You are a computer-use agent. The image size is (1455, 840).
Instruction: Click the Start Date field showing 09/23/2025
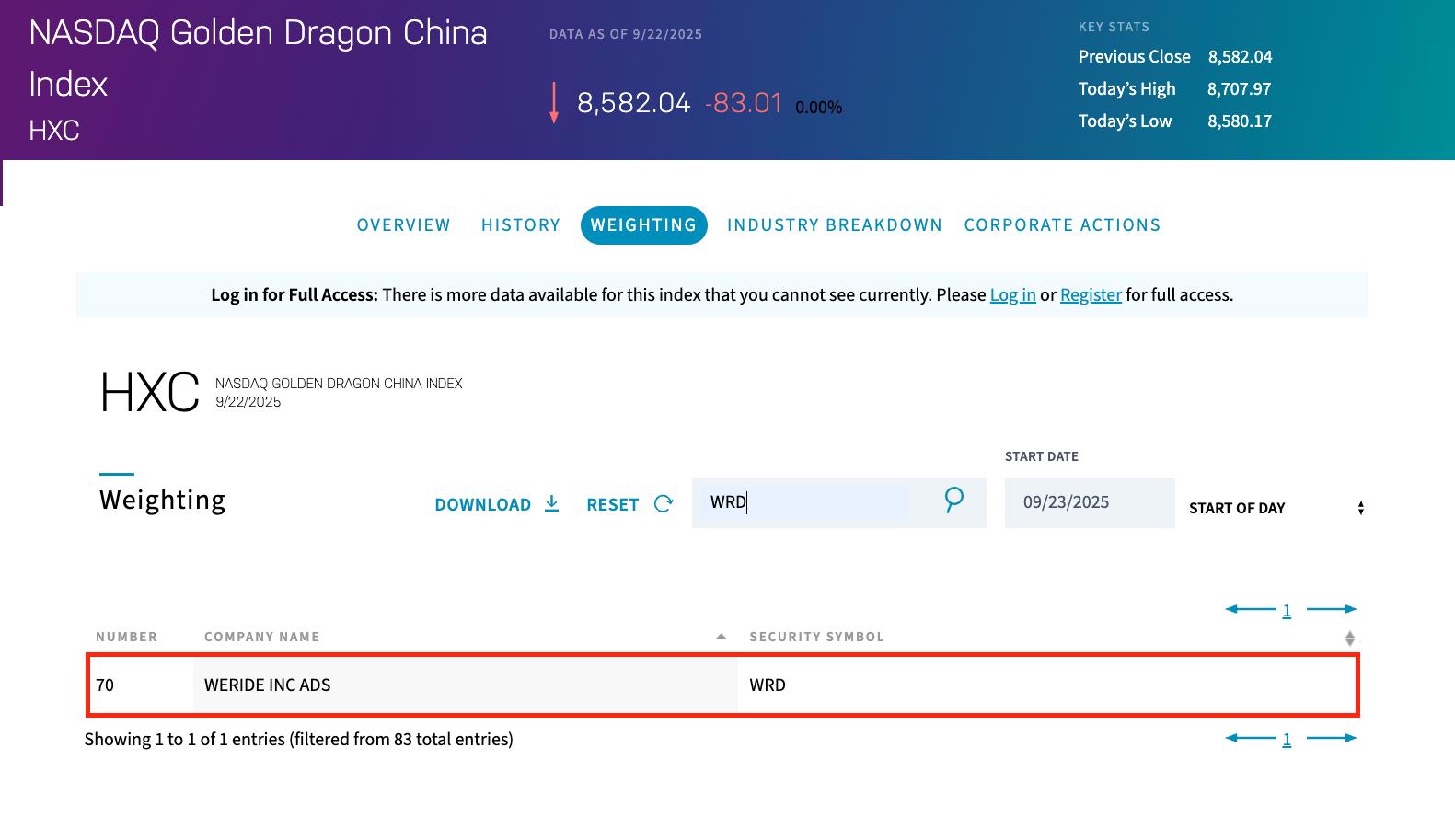[x=1090, y=502]
